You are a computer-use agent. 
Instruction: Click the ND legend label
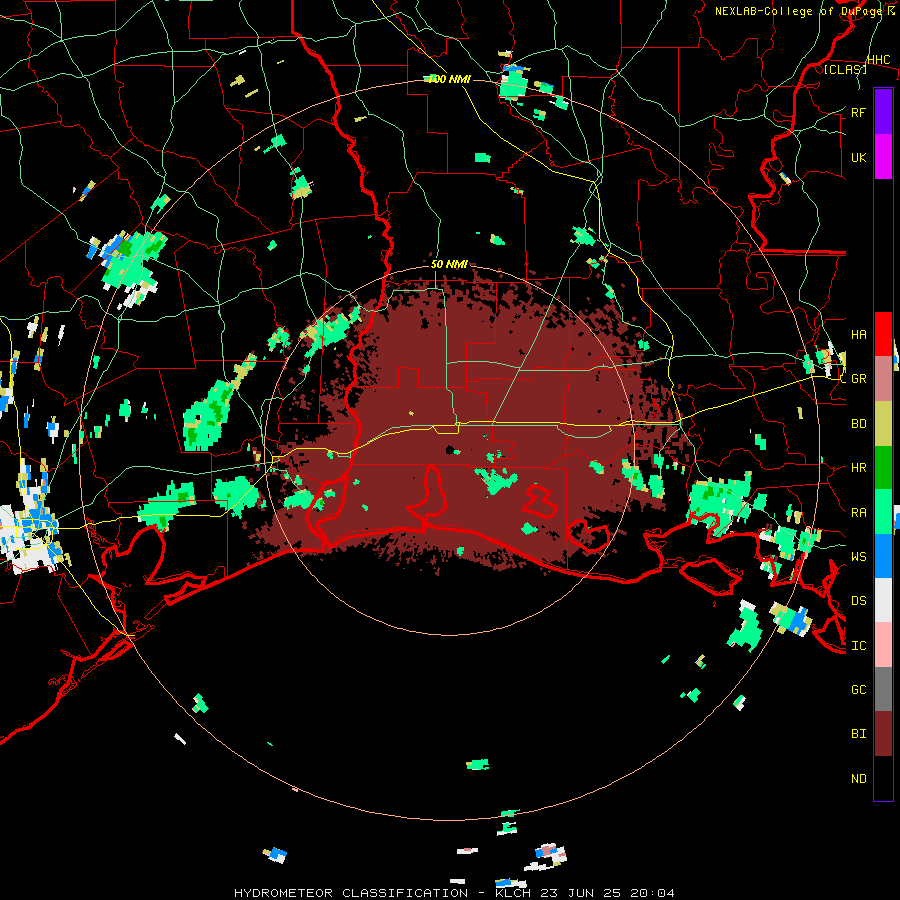858,779
